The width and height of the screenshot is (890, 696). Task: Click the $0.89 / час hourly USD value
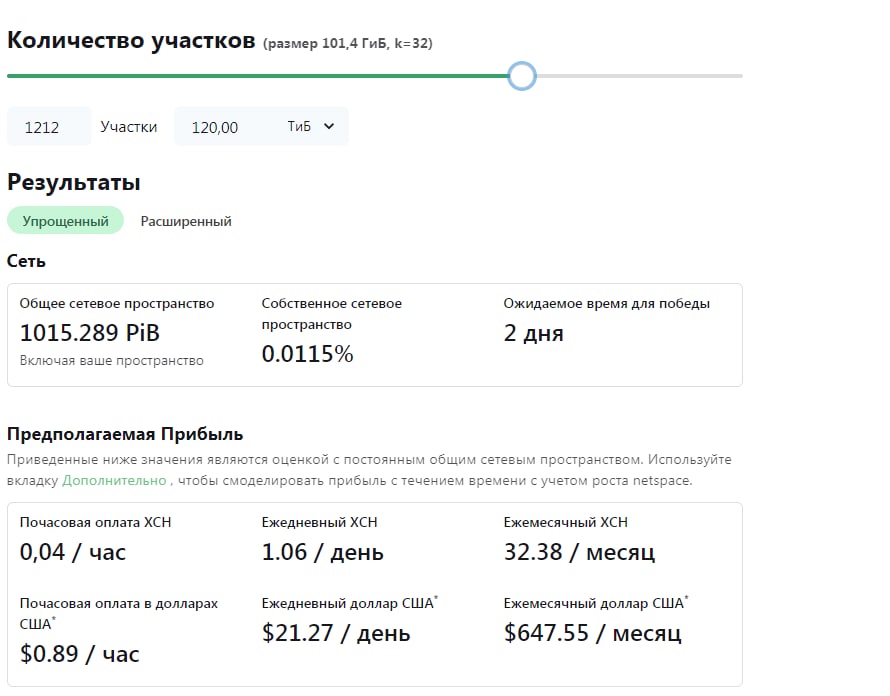[x=79, y=654]
